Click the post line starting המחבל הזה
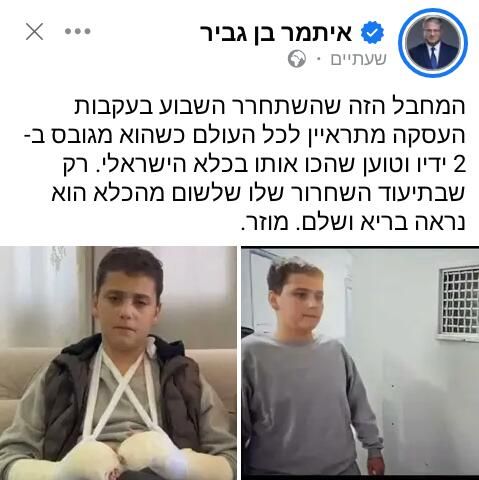Screen dimensions: 479x480 (x=269, y=106)
